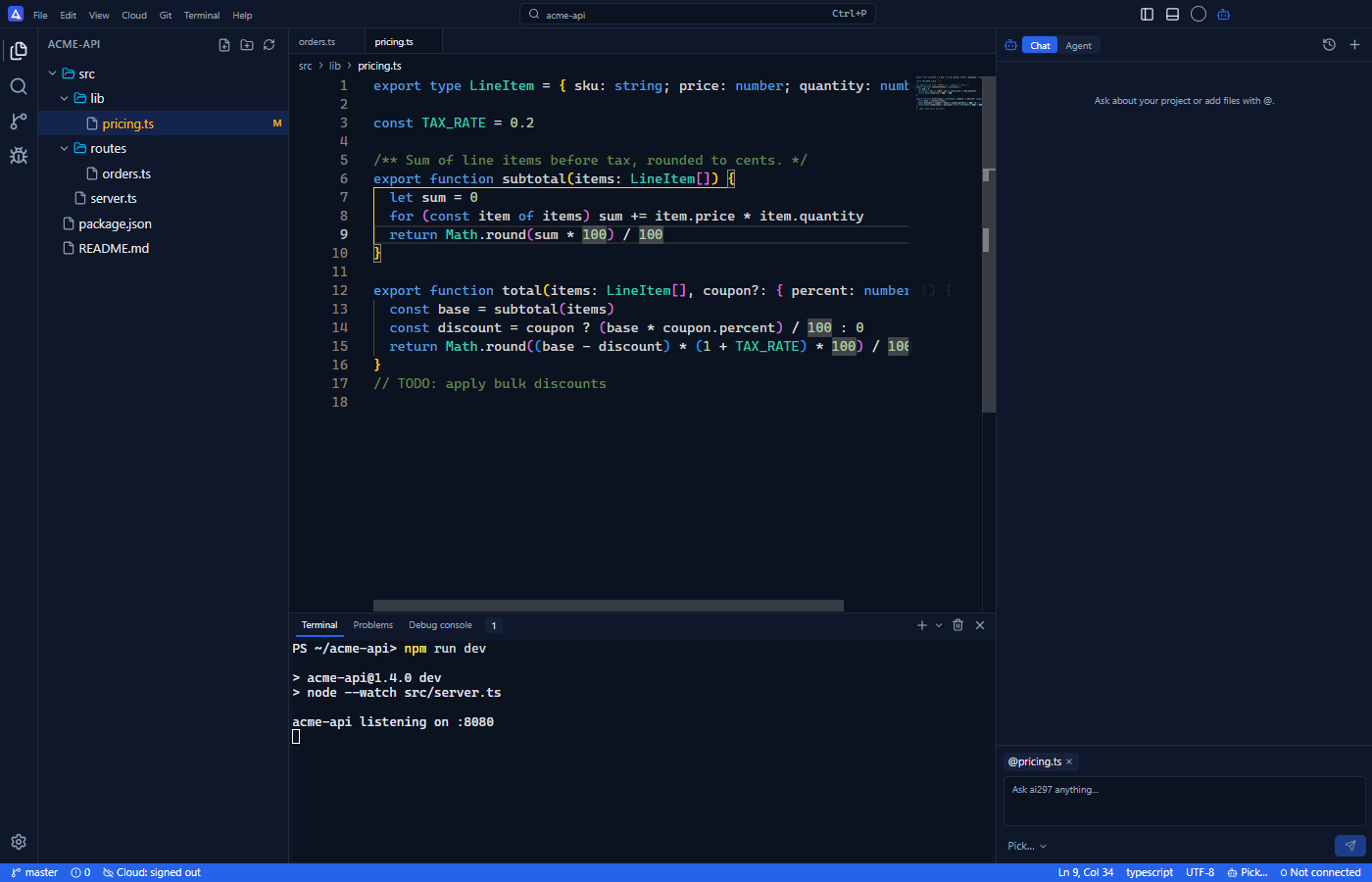Screen dimensions: 1372x882
Task: Toggle the left sidebar layout button
Action: 1148,14
